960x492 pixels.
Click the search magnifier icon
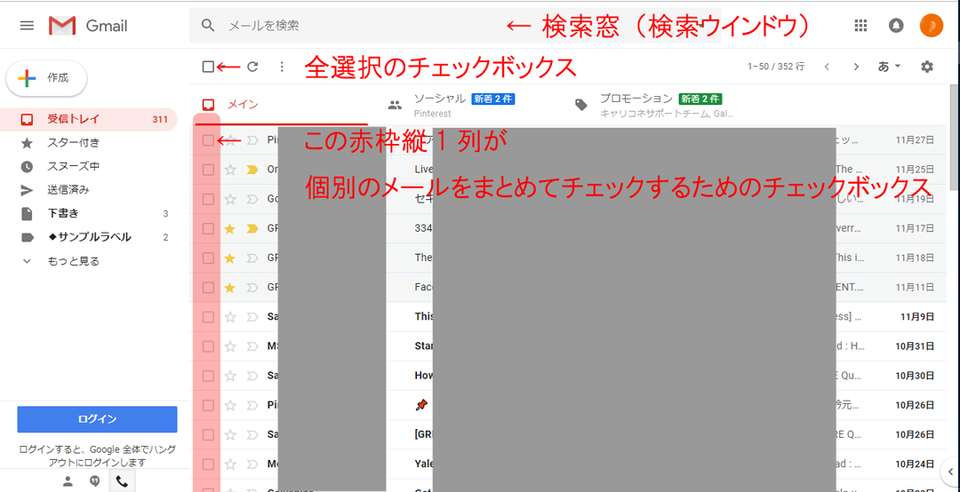click(208, 25)
